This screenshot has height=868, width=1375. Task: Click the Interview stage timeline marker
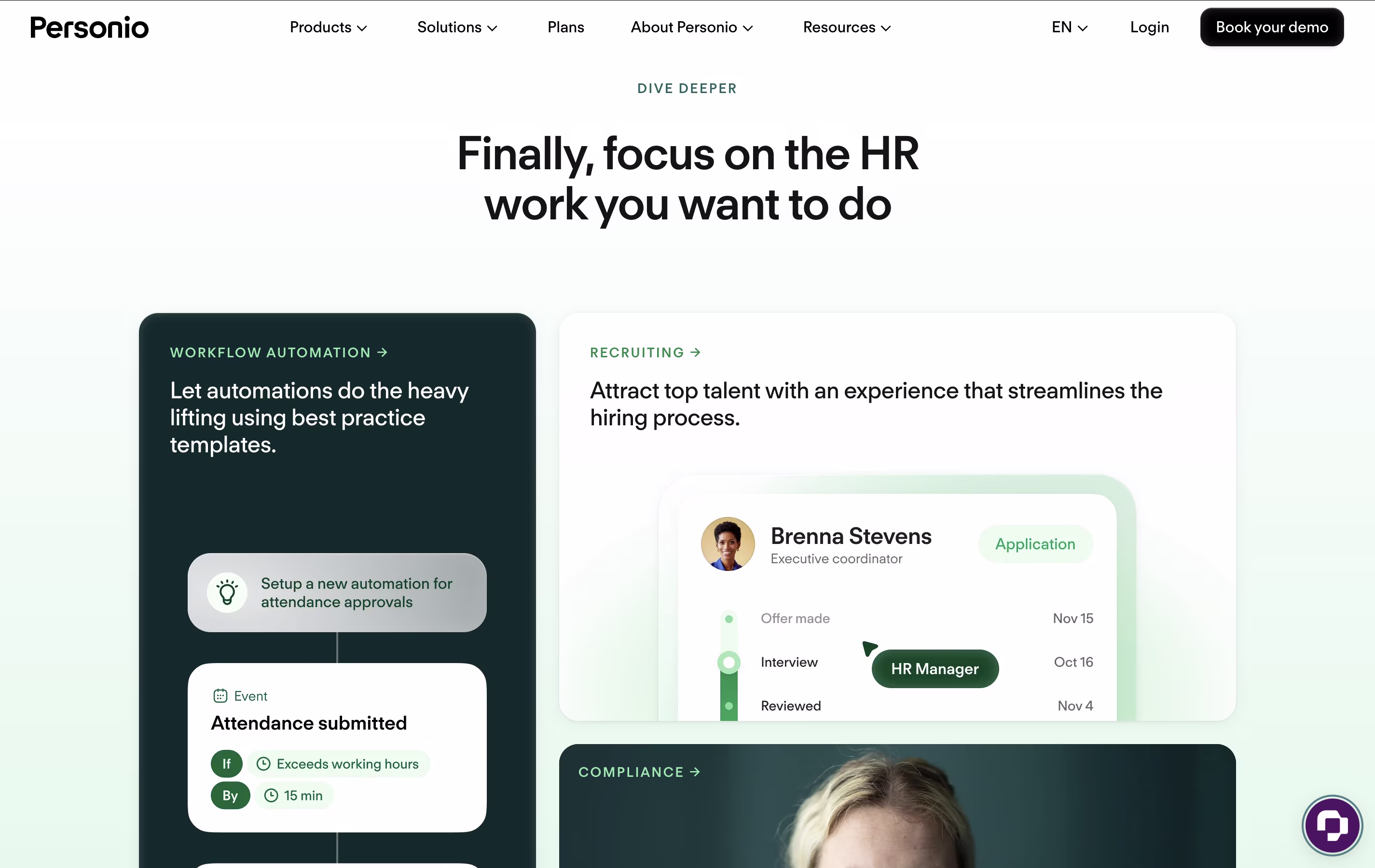729,663
